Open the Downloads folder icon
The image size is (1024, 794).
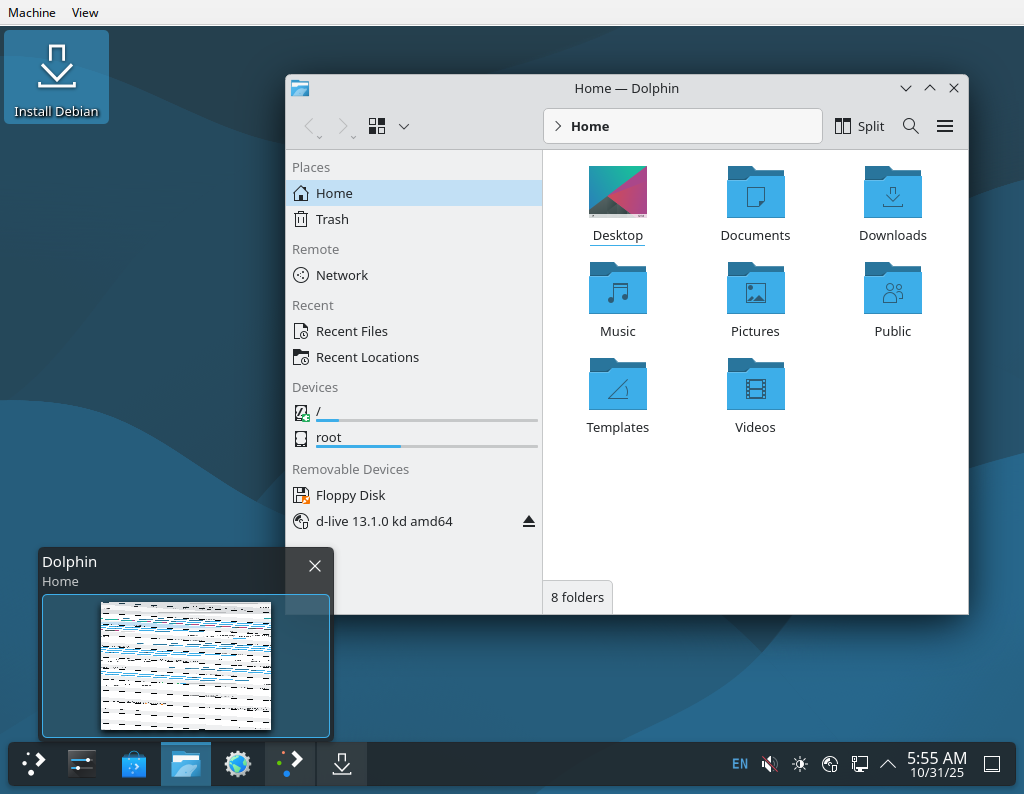(x=892, y=193)
